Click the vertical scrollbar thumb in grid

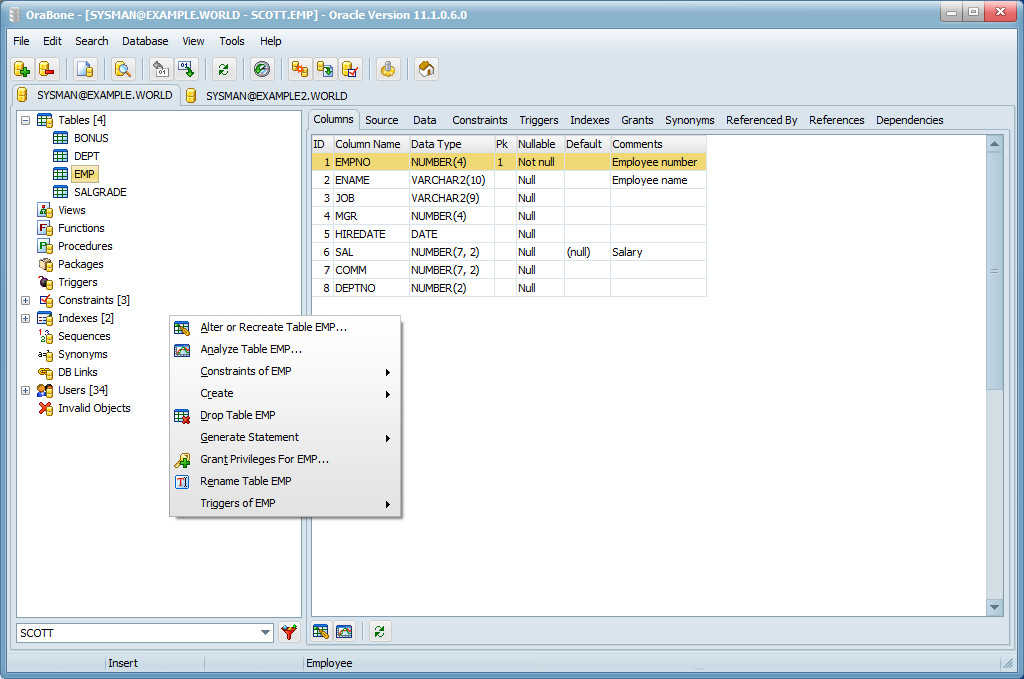pyautogui.click(x=994, y=271)
